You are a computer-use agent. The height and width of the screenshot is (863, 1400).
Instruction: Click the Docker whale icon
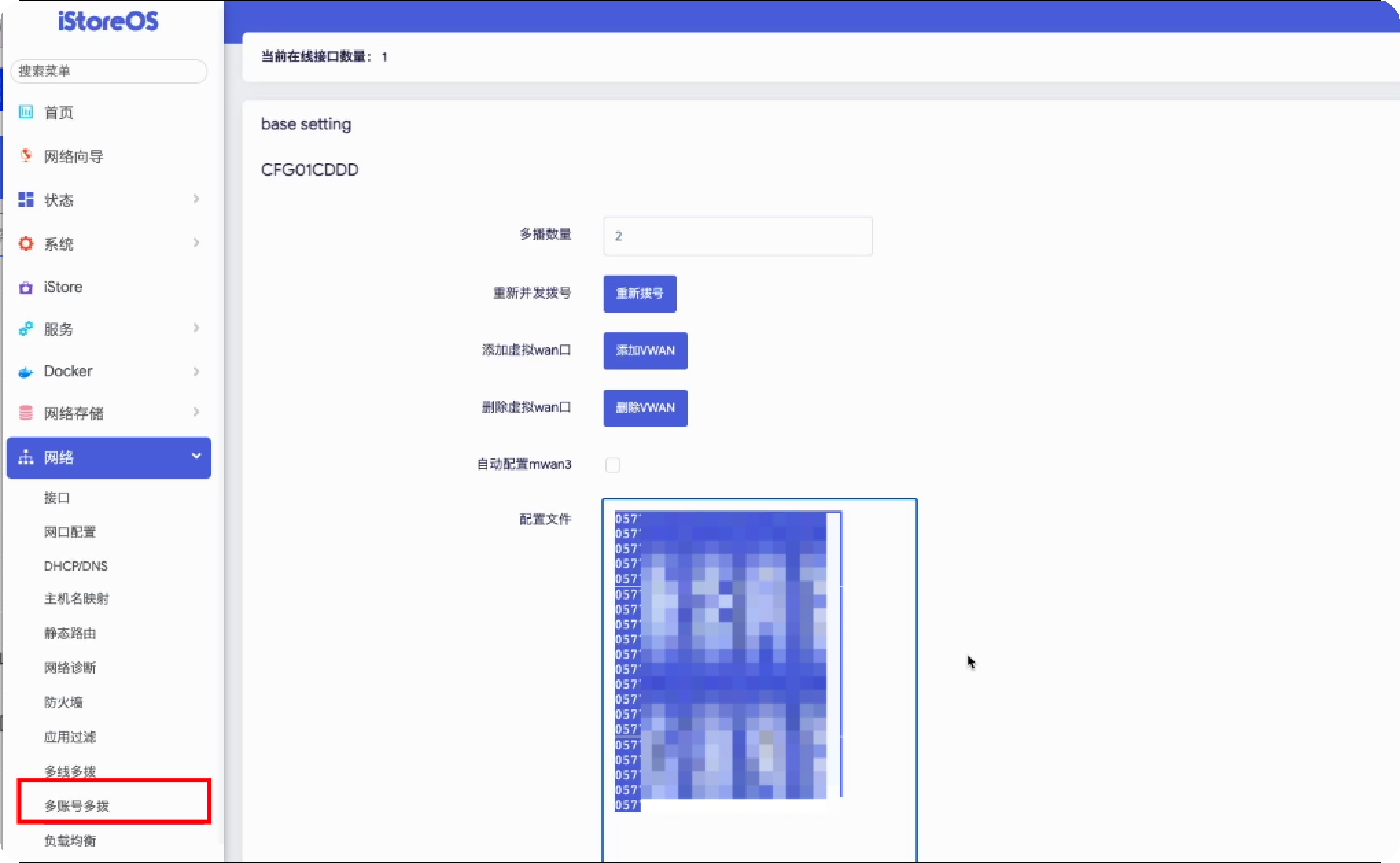click(26, 372)
